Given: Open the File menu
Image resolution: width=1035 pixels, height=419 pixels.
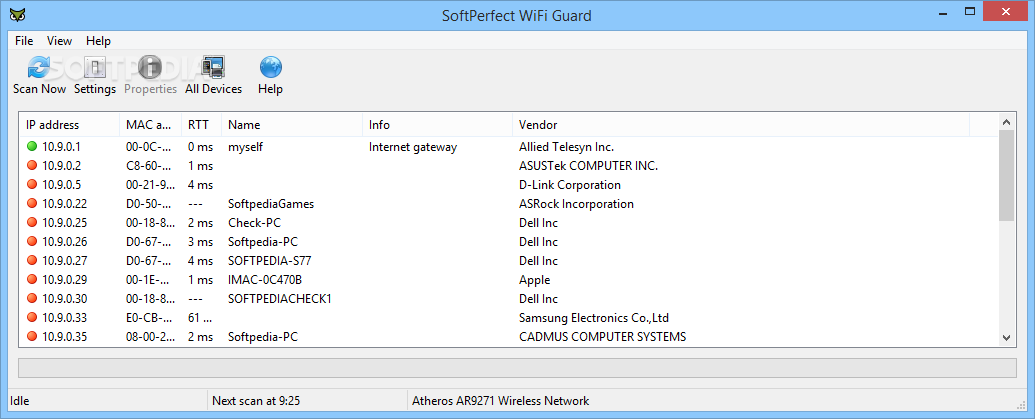Looking at the screenshot, I should tap(24, 41).
